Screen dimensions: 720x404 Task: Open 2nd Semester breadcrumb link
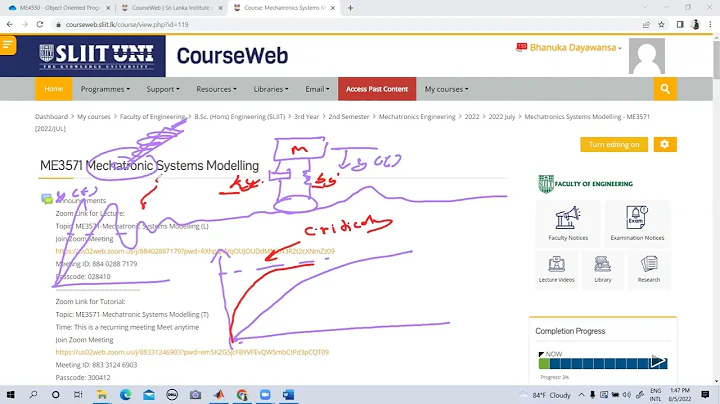pos(349,117)
